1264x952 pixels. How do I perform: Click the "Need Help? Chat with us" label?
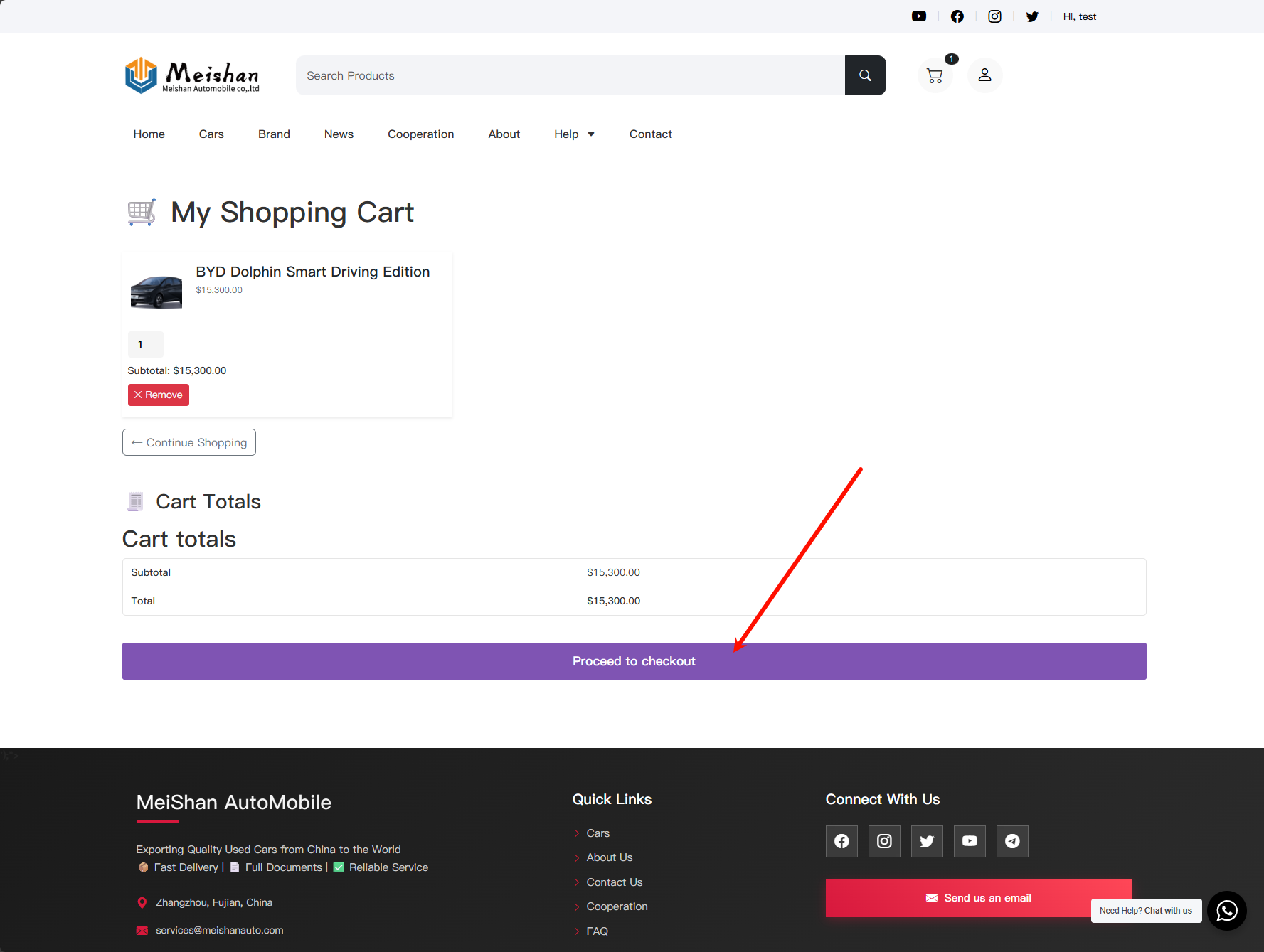click(x=1145, y=911)
